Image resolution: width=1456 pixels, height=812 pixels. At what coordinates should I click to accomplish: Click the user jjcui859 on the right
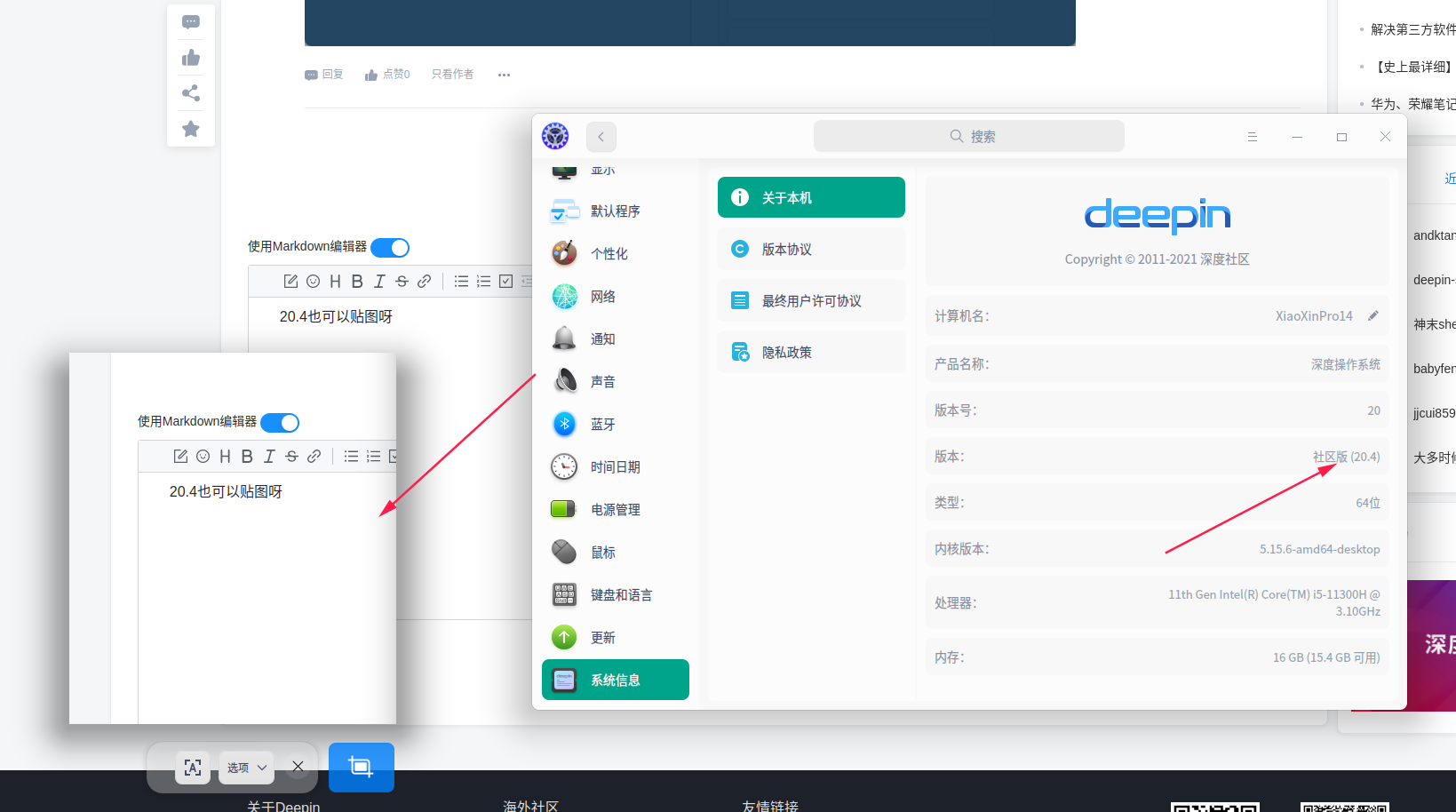point(1434,413)
